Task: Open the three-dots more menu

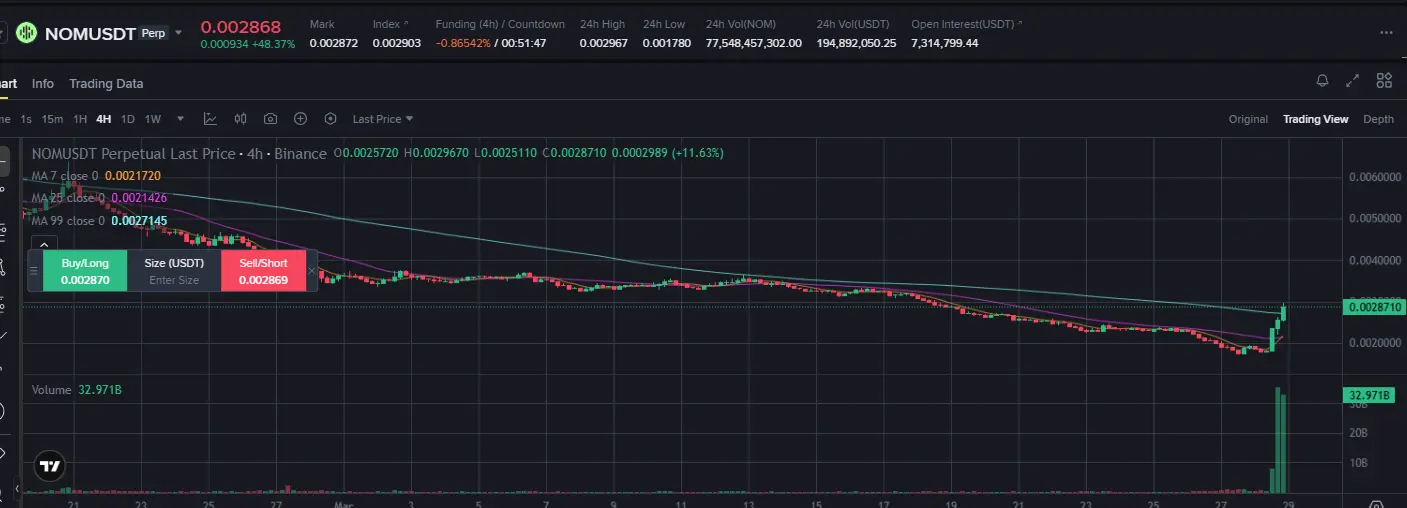Action: click(x=1385, y=33)
